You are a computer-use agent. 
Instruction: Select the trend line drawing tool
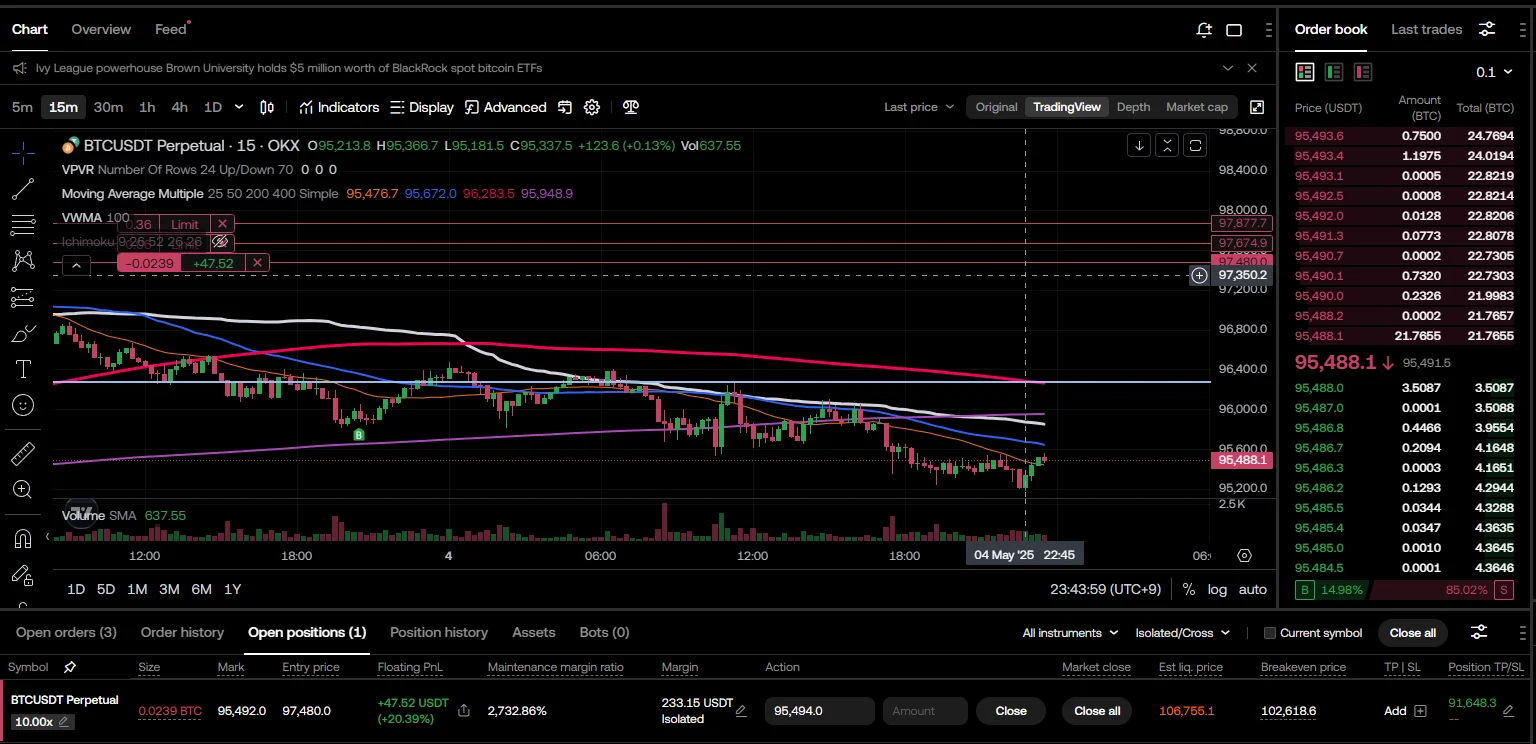coord(23,188)
